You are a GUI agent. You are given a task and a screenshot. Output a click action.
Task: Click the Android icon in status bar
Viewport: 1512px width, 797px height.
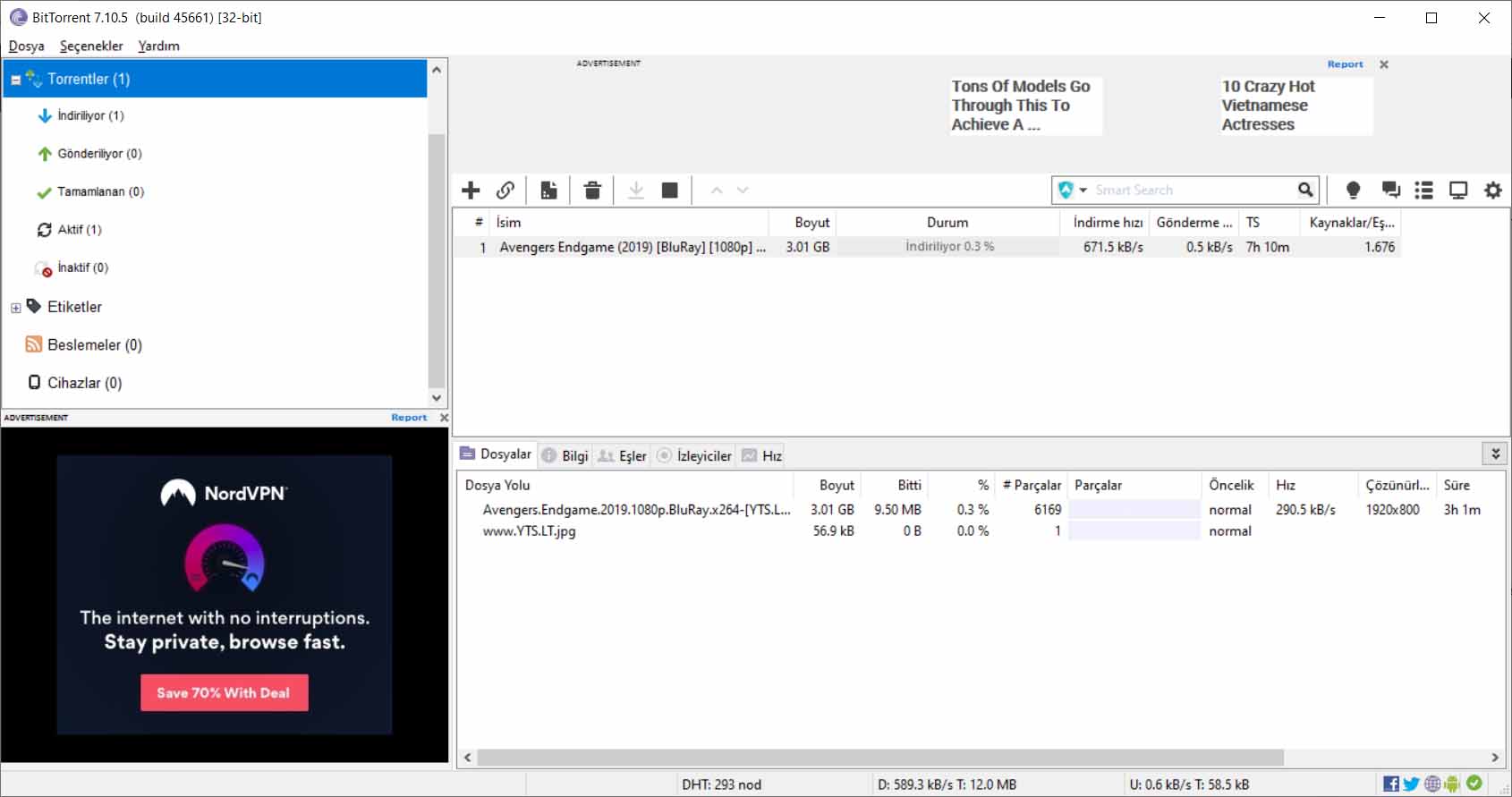pos(1452,784)
